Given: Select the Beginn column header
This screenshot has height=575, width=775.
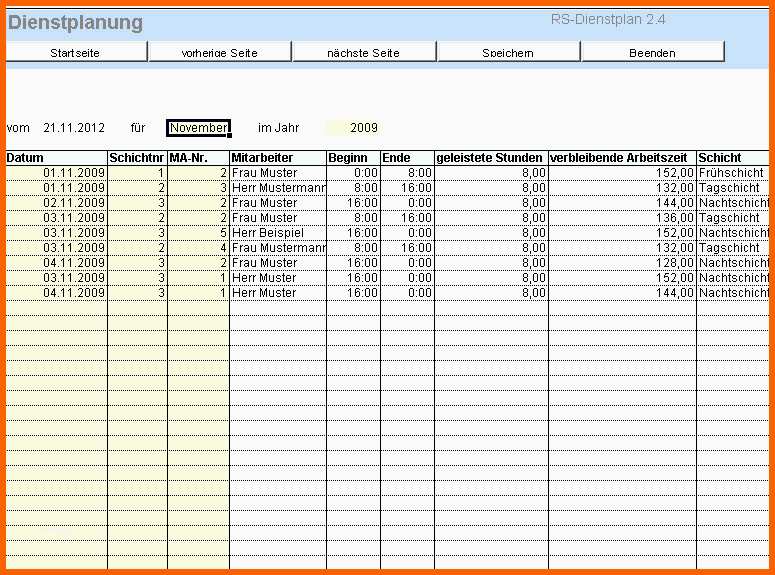Looking at the screenshot, I should [353, 158].
